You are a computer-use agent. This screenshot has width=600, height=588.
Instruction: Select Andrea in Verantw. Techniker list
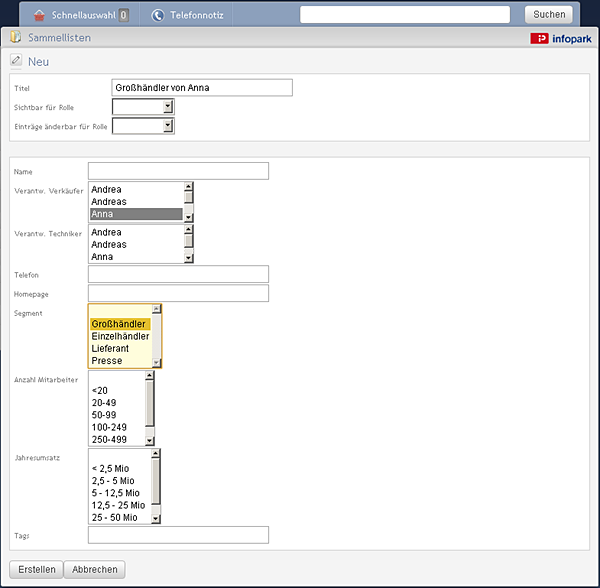coord(136,232)
